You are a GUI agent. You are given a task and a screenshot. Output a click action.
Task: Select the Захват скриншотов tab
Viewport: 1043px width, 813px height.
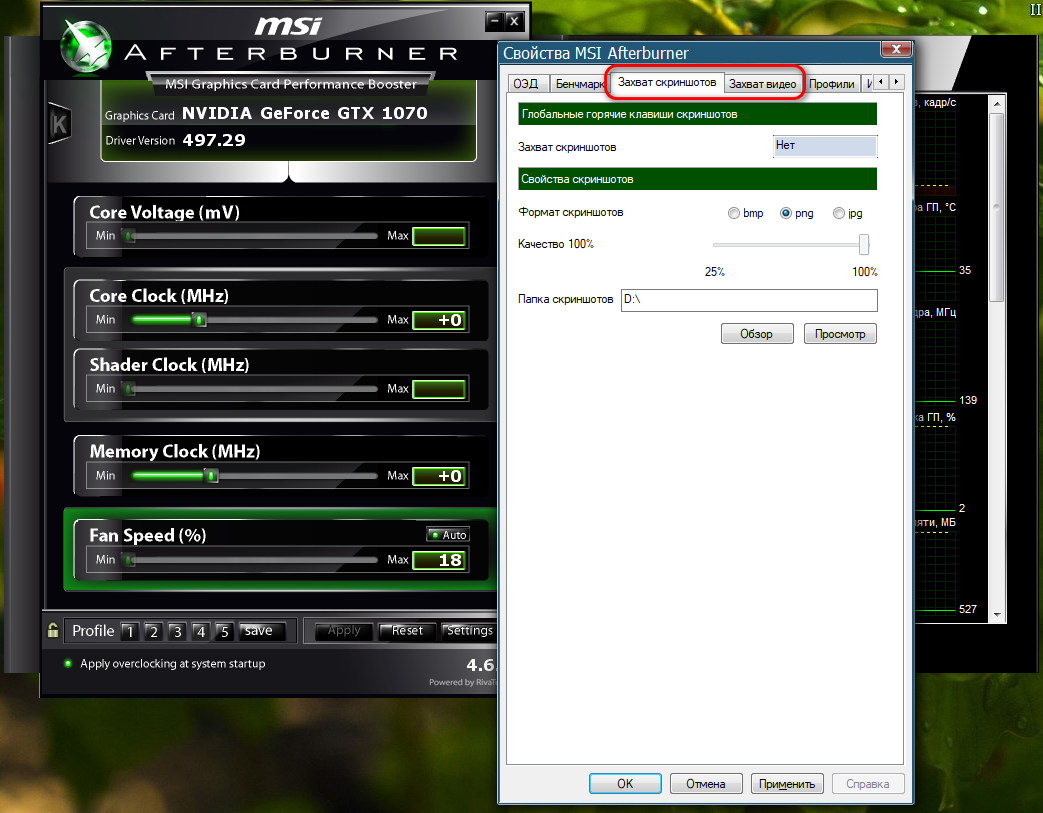(x=667, y=82)
